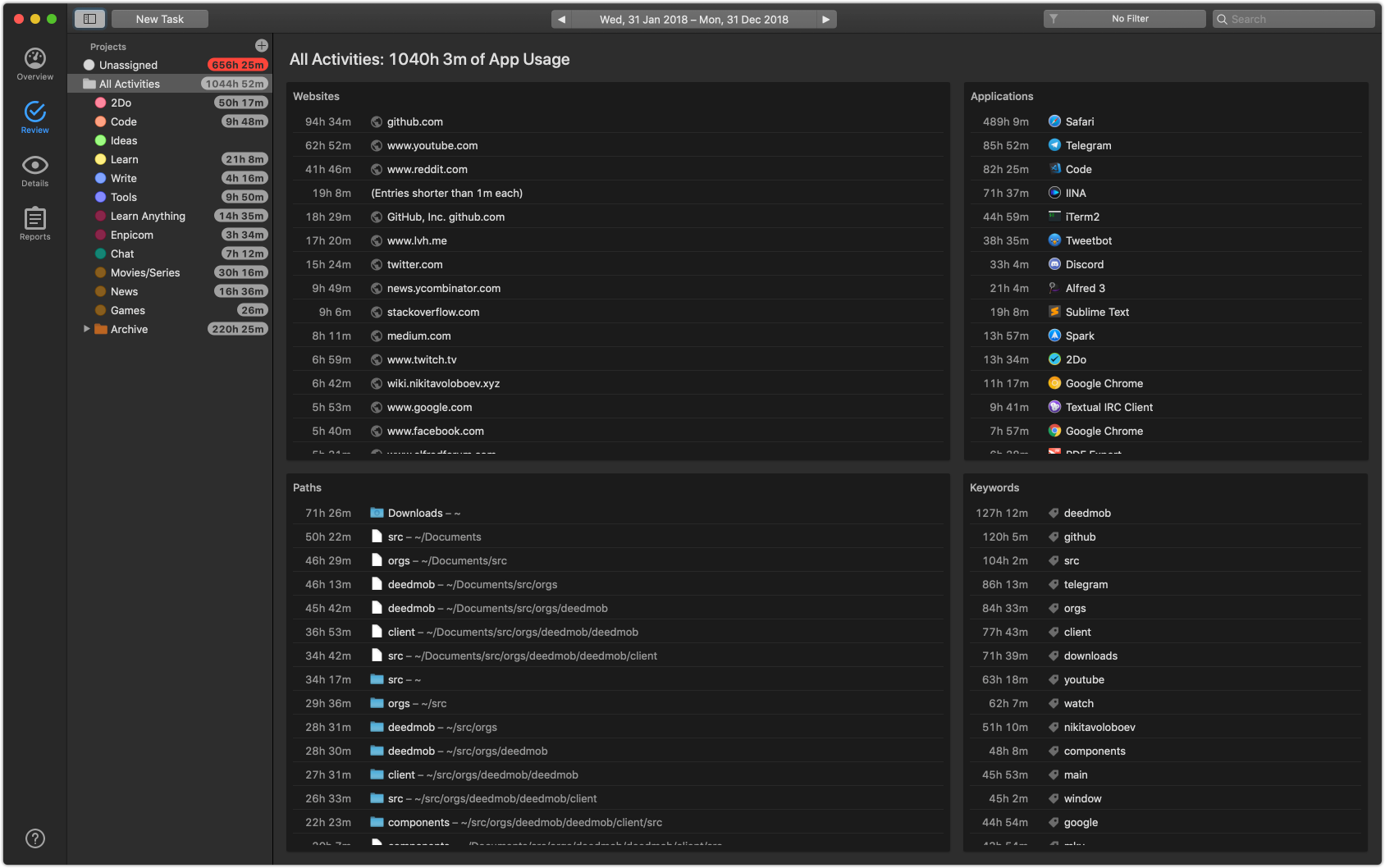Go to the previous date range
This screenshot has height=868, width=1385.
pos(561,19)
